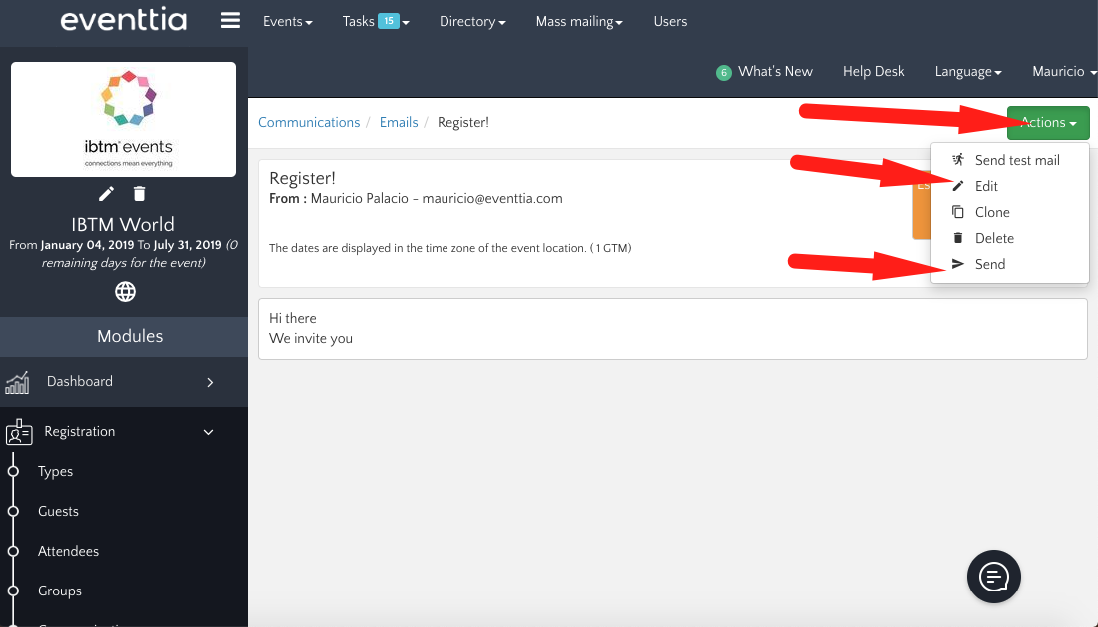The width and height of the screenshot is (1098, 627).
Task: Click the hamburger menu icon
Action: click(x=230, y=21)
